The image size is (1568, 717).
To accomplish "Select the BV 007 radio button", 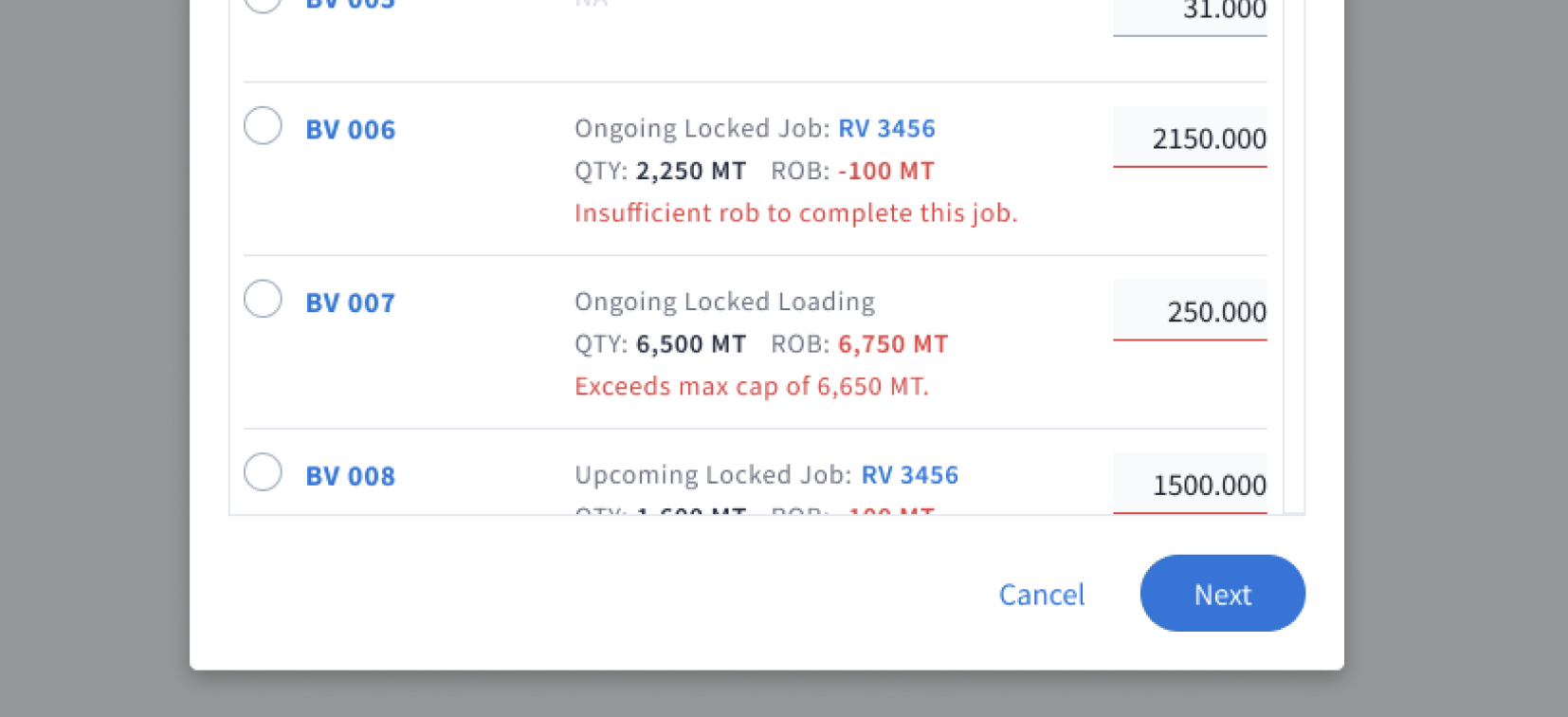I will [263, 299].
